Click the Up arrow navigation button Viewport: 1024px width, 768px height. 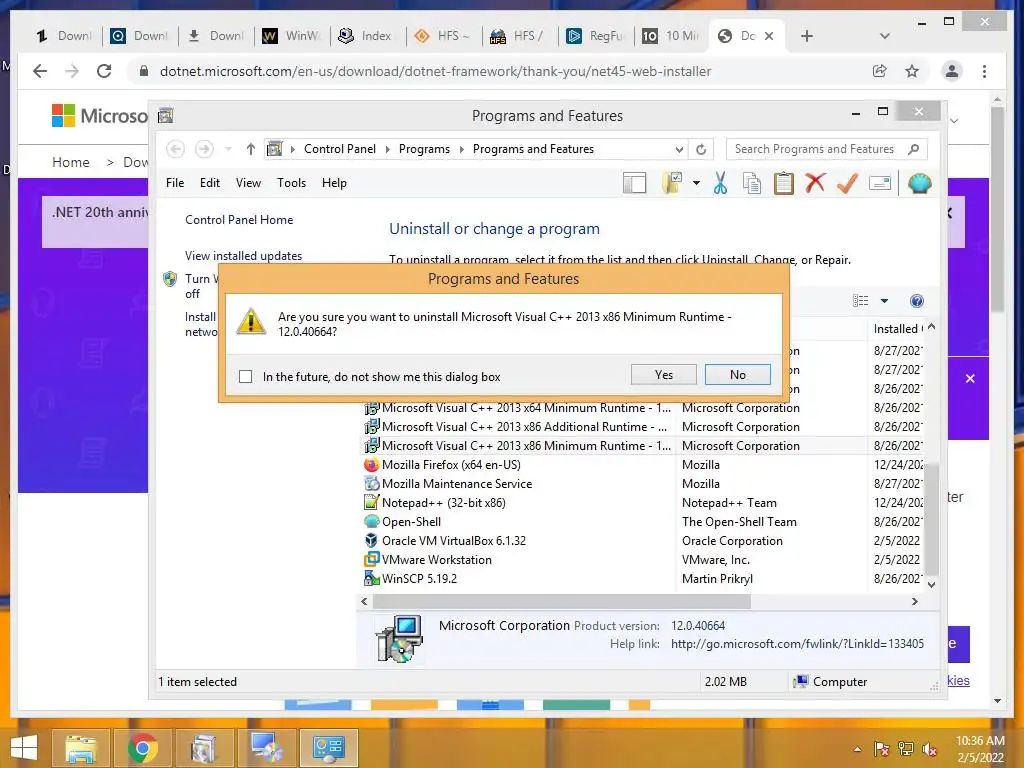coord(250,150)
